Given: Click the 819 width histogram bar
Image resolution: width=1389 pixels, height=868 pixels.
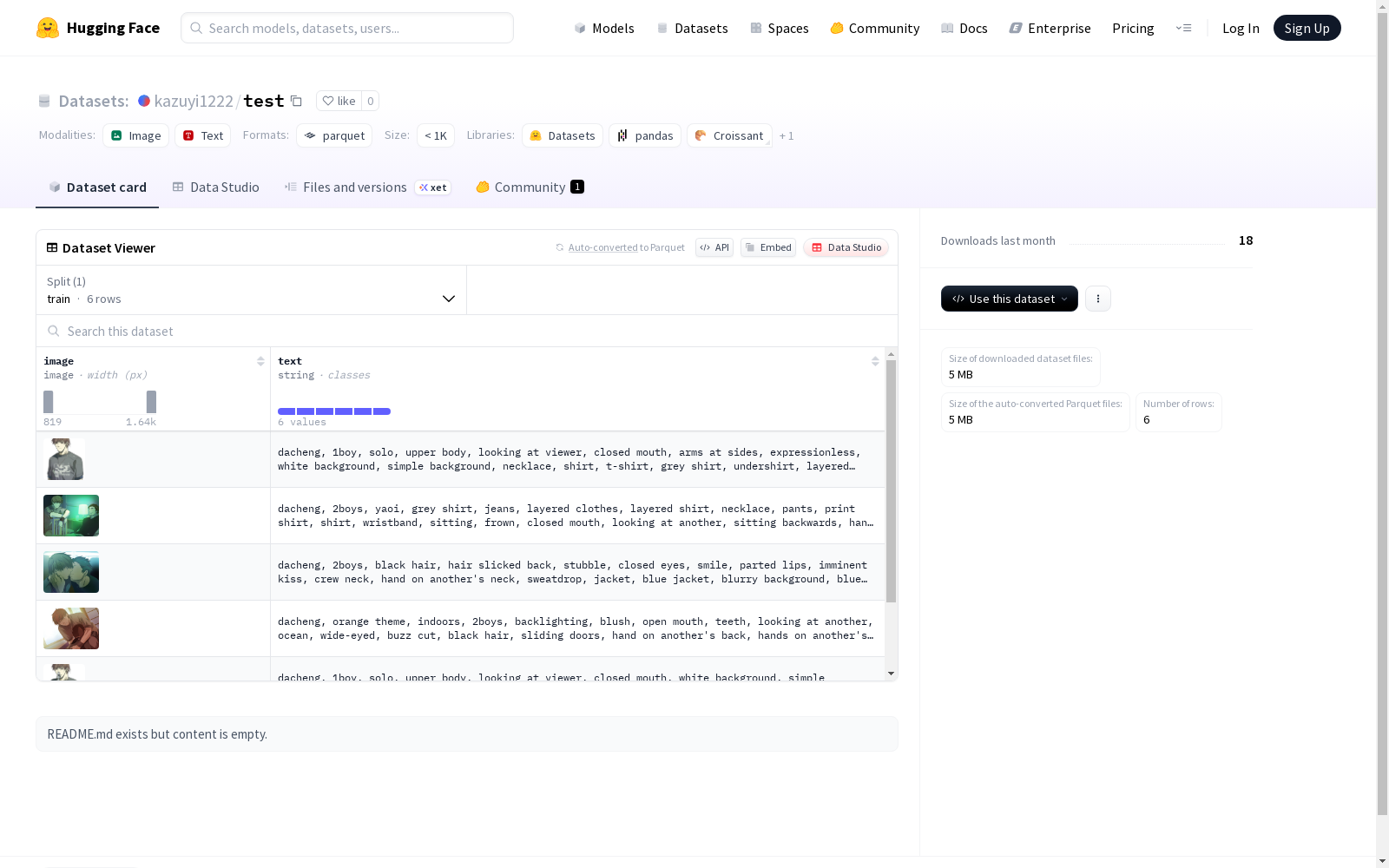Looking at the screenshot, I should [x=49, y=402].
